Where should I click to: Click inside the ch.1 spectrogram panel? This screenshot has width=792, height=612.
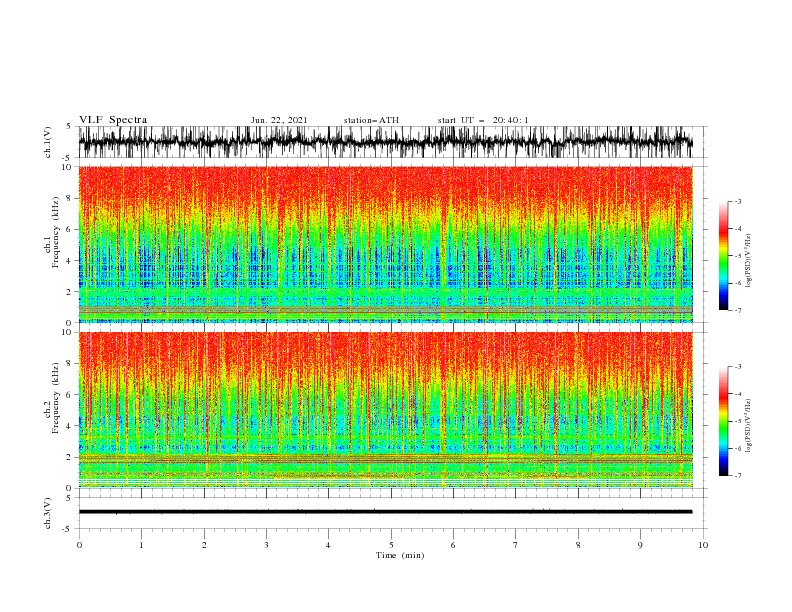click(x=385, y=244)
